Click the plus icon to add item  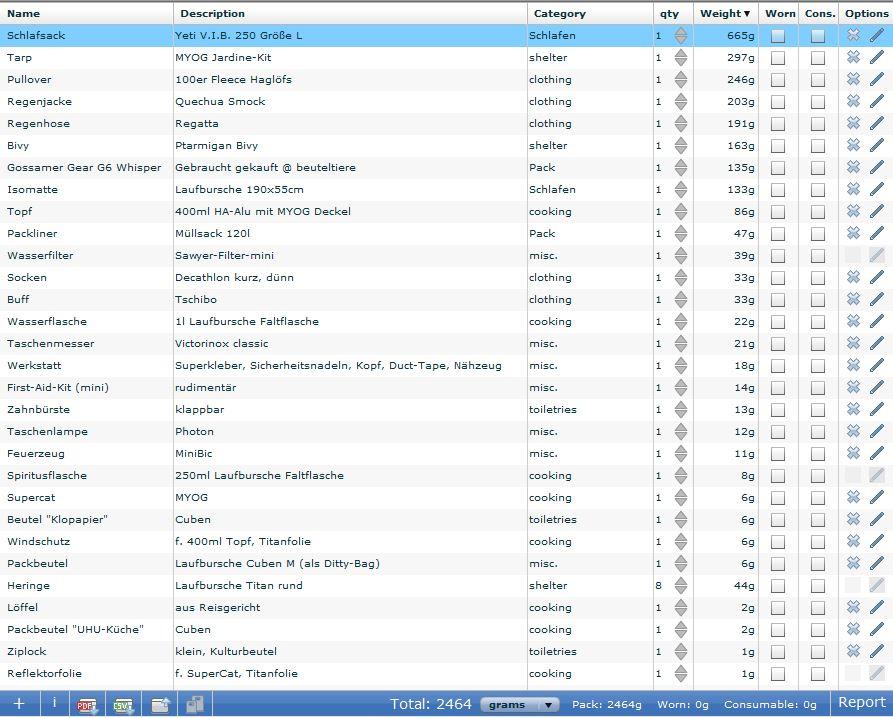[x=18, y=704]
